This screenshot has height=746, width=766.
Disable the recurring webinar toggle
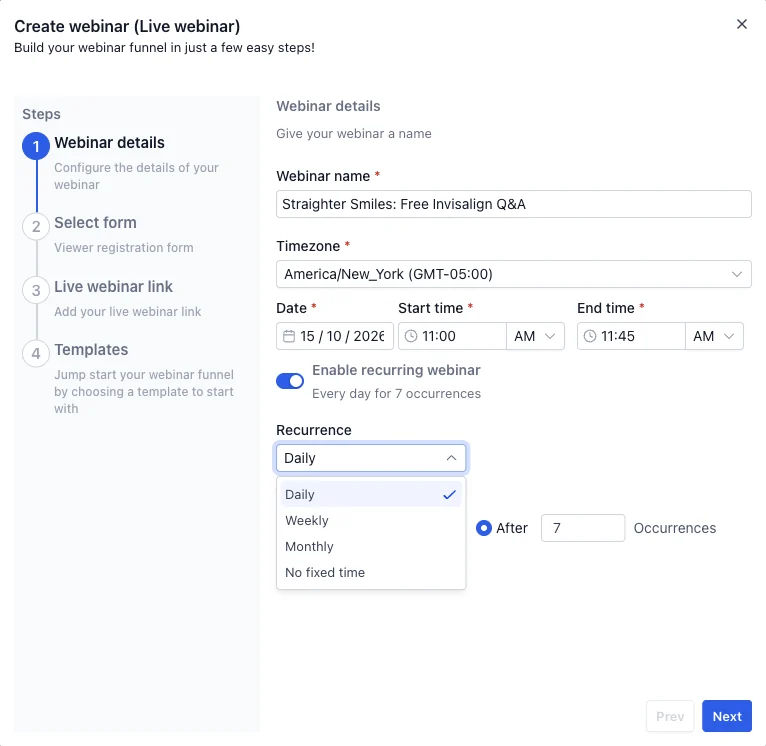(290, 381)
